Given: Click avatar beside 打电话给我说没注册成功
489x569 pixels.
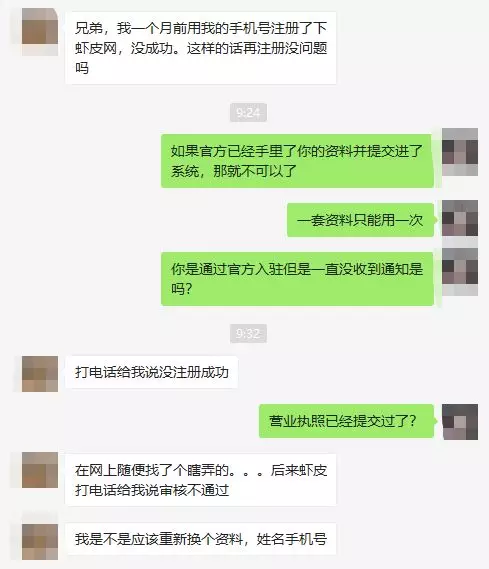Looking at the screenshot, I should (40, 374).
